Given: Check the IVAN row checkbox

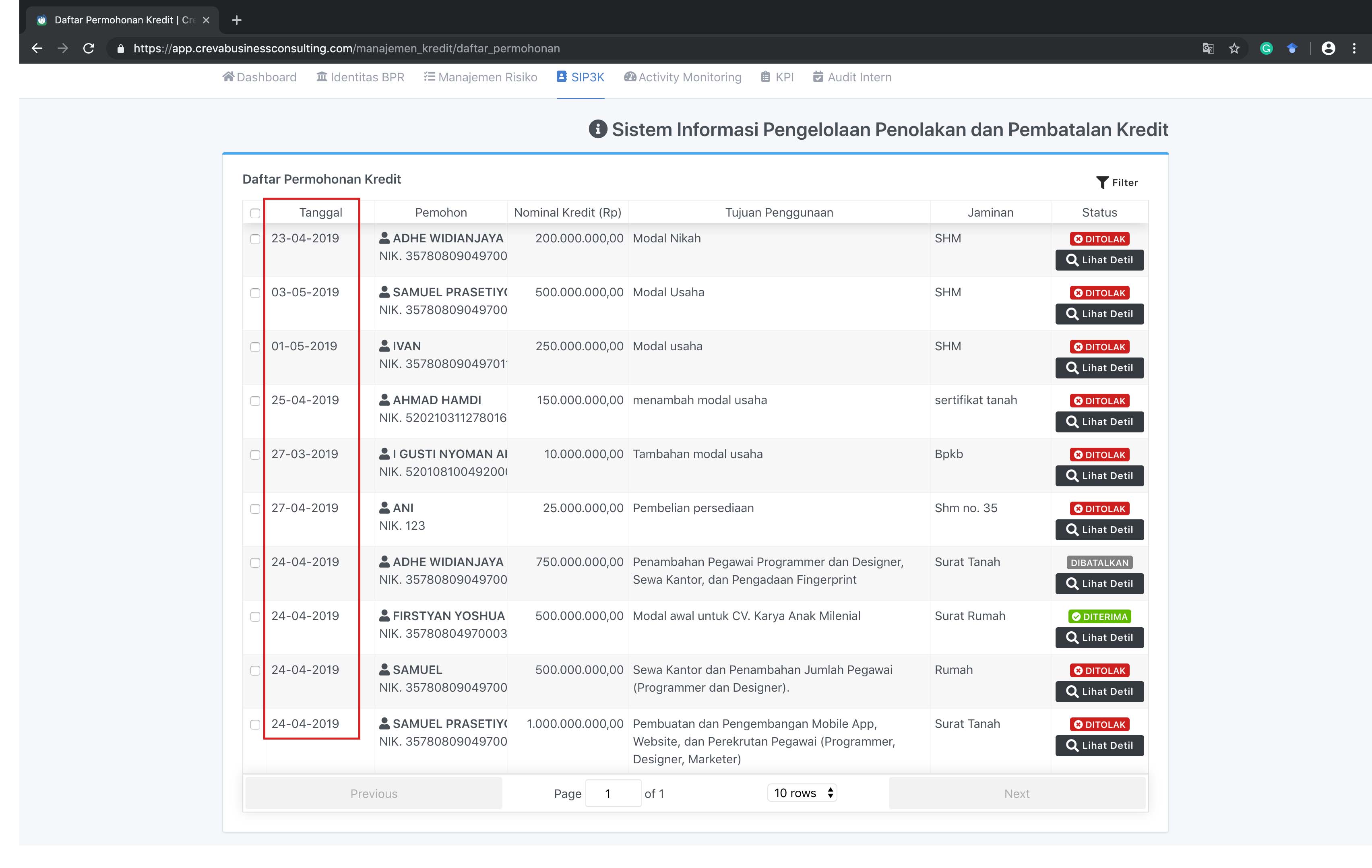Looking at the screenshot, I should (255, 347).
